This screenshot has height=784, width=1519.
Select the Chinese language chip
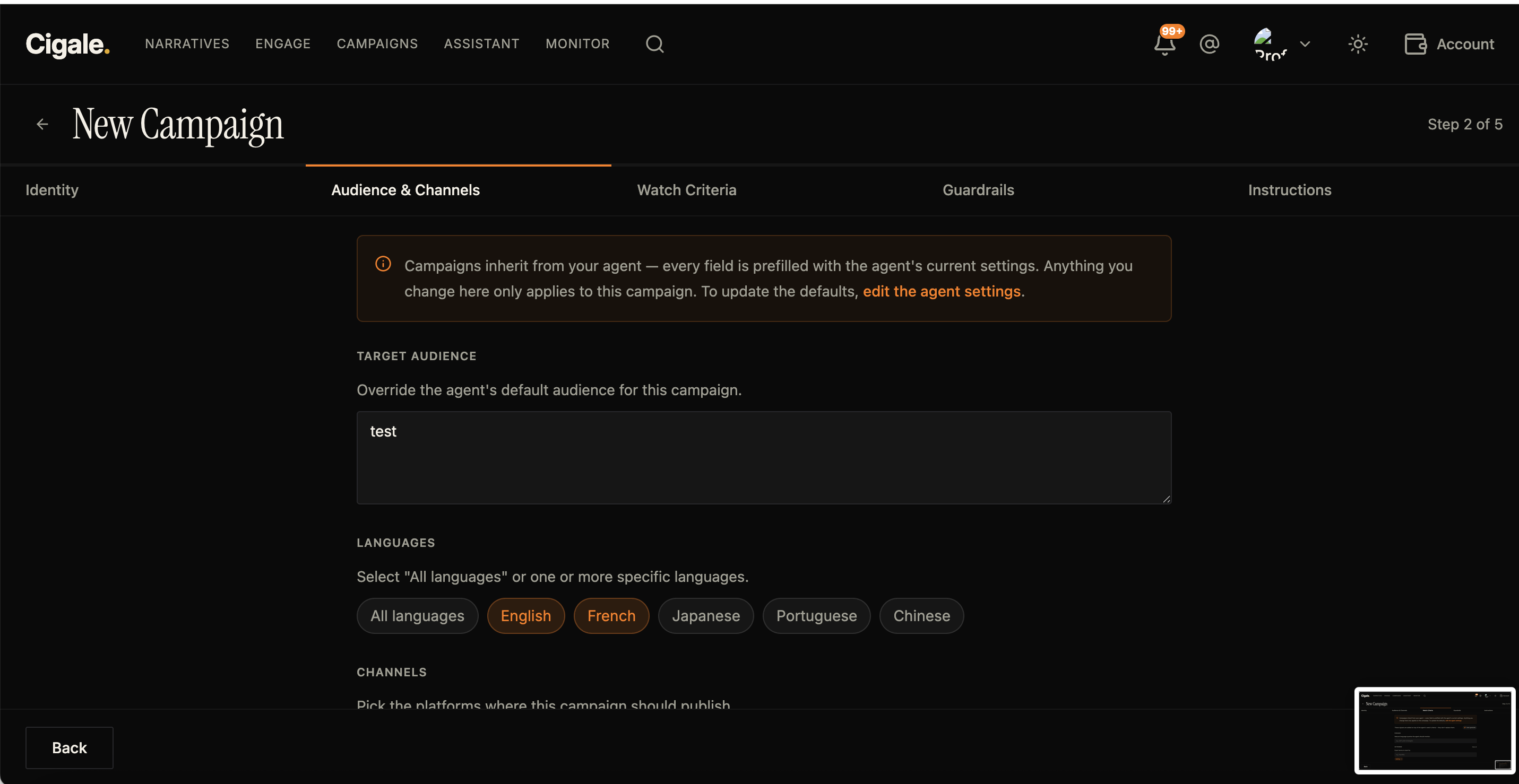pos(922,615)
